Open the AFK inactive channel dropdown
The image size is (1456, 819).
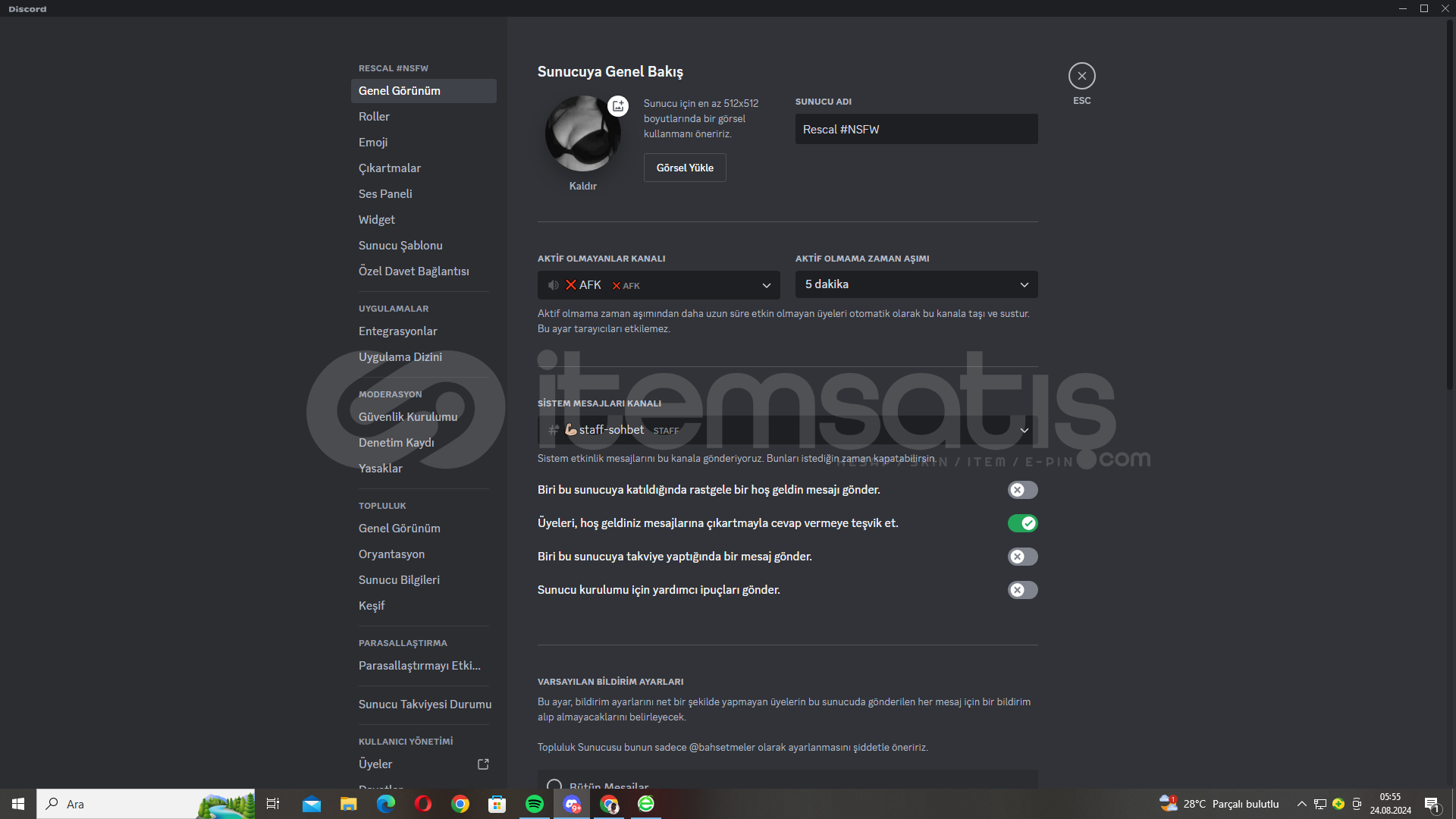click(658, 285)
